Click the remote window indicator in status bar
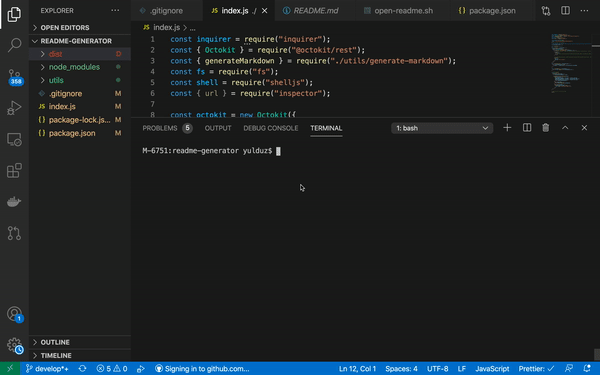 point(10,368)
